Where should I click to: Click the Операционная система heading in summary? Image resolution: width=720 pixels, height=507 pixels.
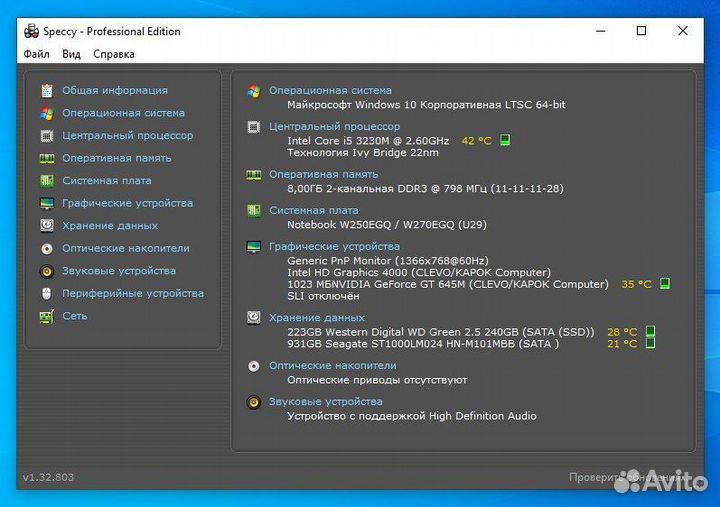click(x=330, y=90)
